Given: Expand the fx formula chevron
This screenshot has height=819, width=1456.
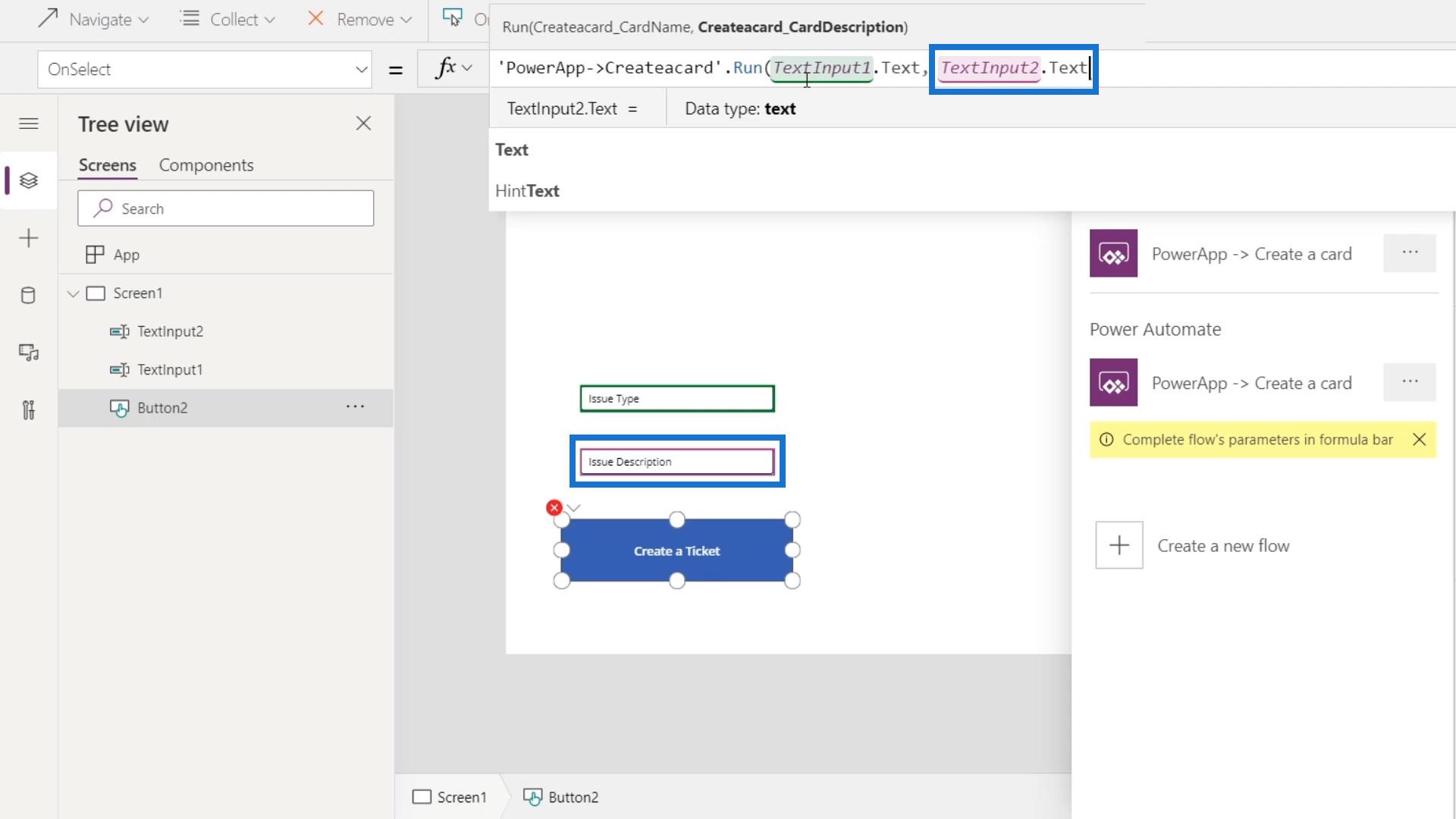Looking at the screenshot, I should [467, 68].
